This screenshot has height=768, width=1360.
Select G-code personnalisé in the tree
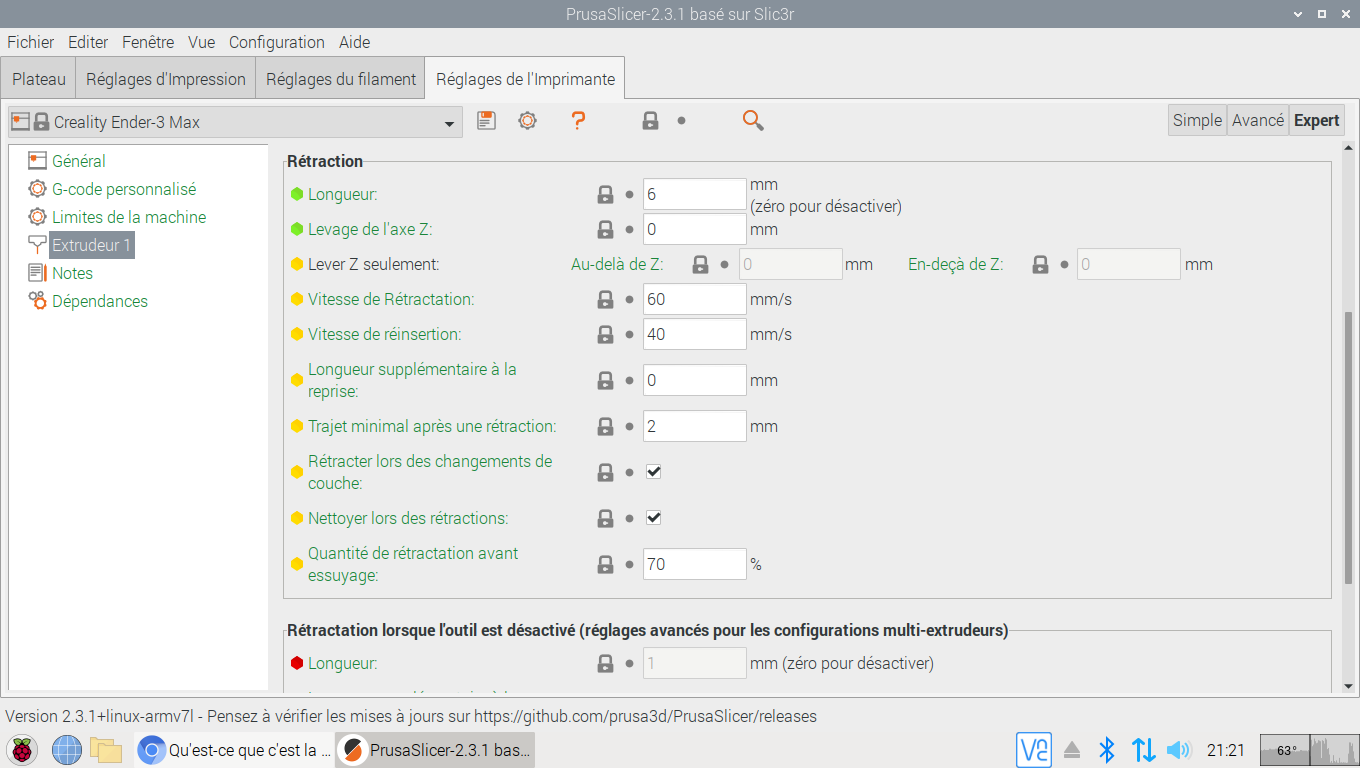click(124, 189)
